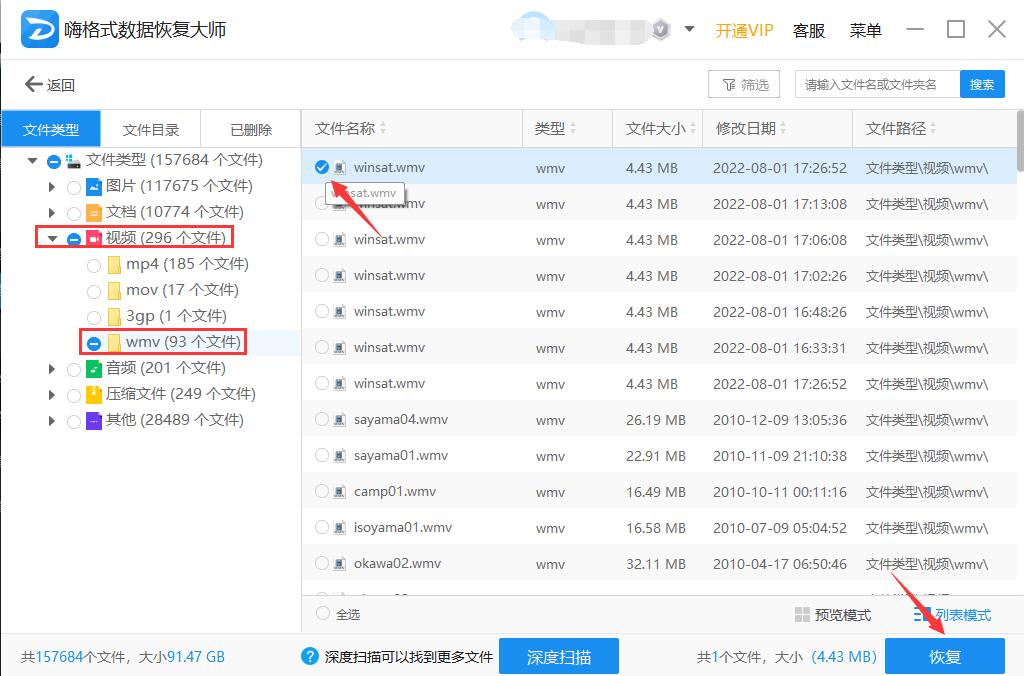Screen dimensions: 1024x676
Task: Click the Hi Format app logo icon
Action: pyautogui.click(x=39, y=29)
